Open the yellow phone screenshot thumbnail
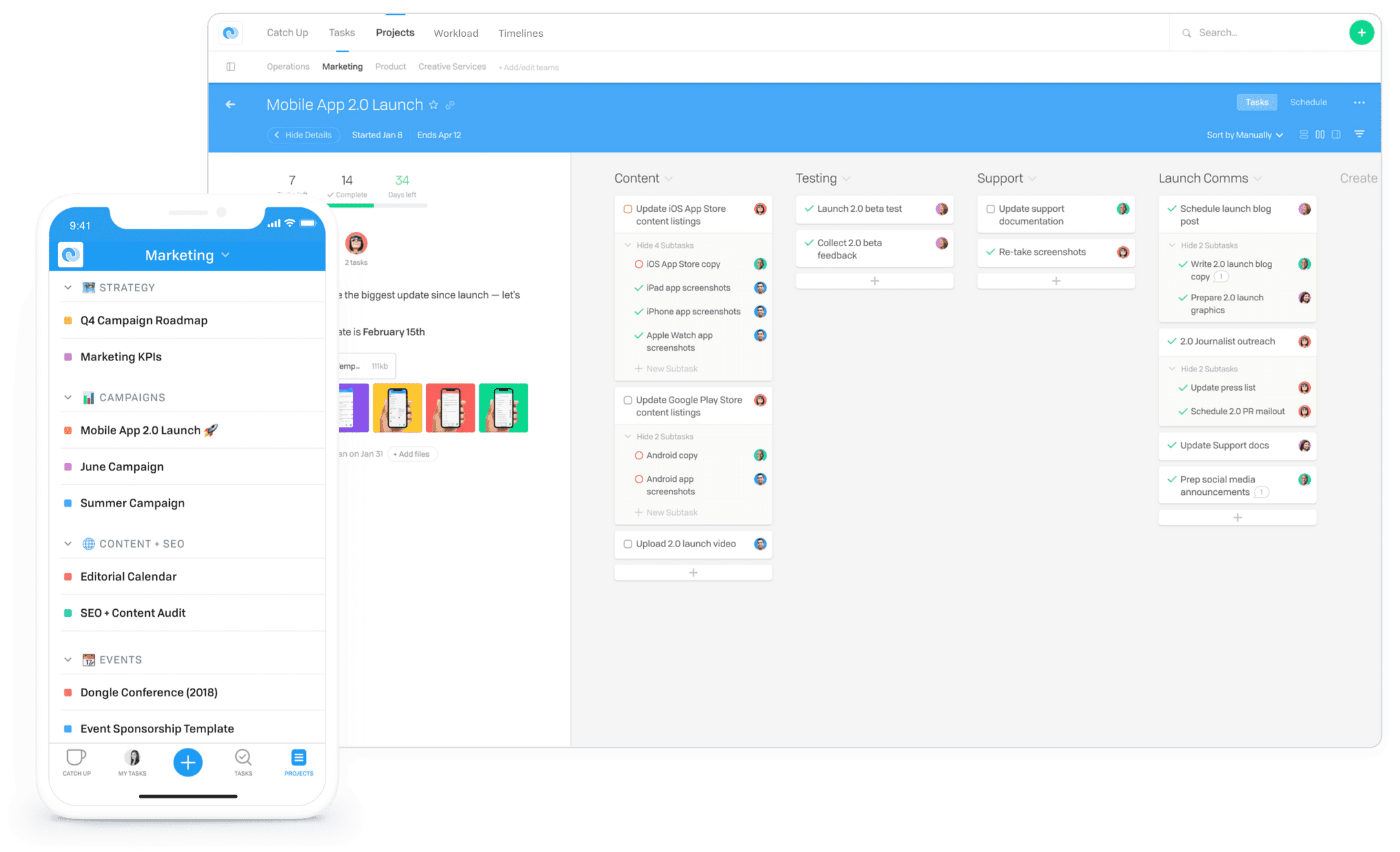This screenshot has height=852, width=1400. click(398, 408)
